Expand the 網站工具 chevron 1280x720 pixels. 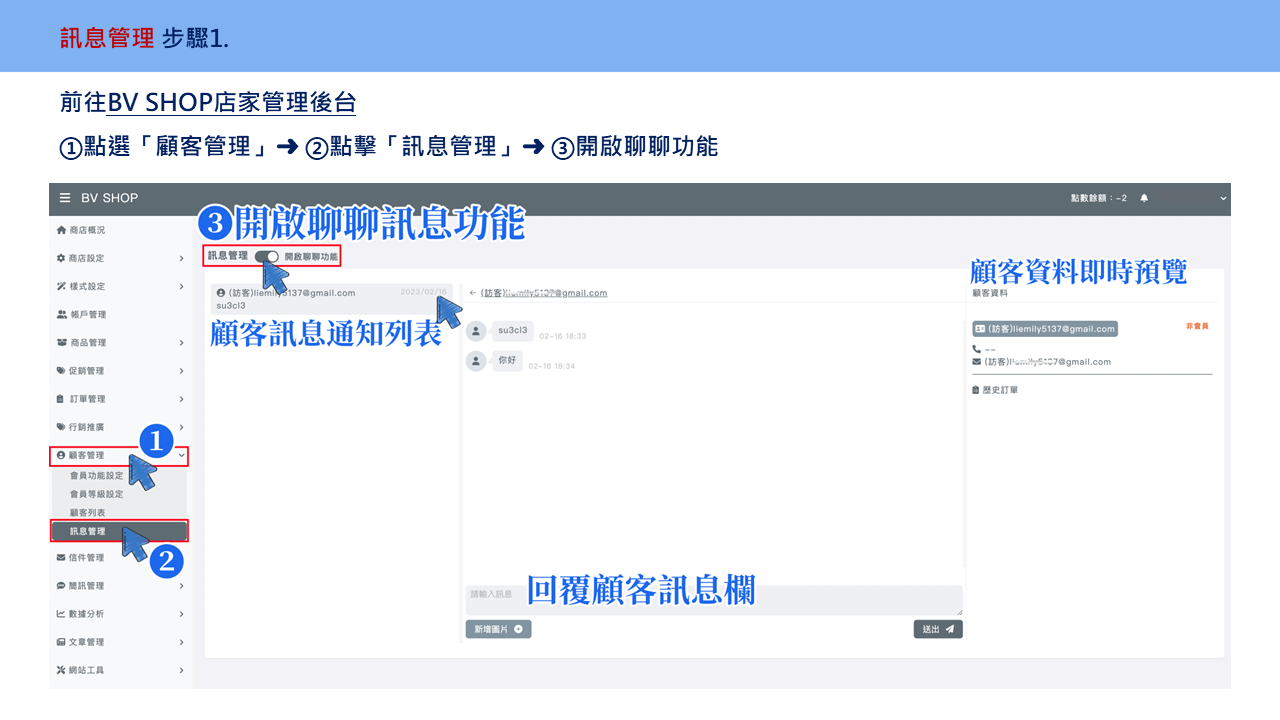pos(181,670)
